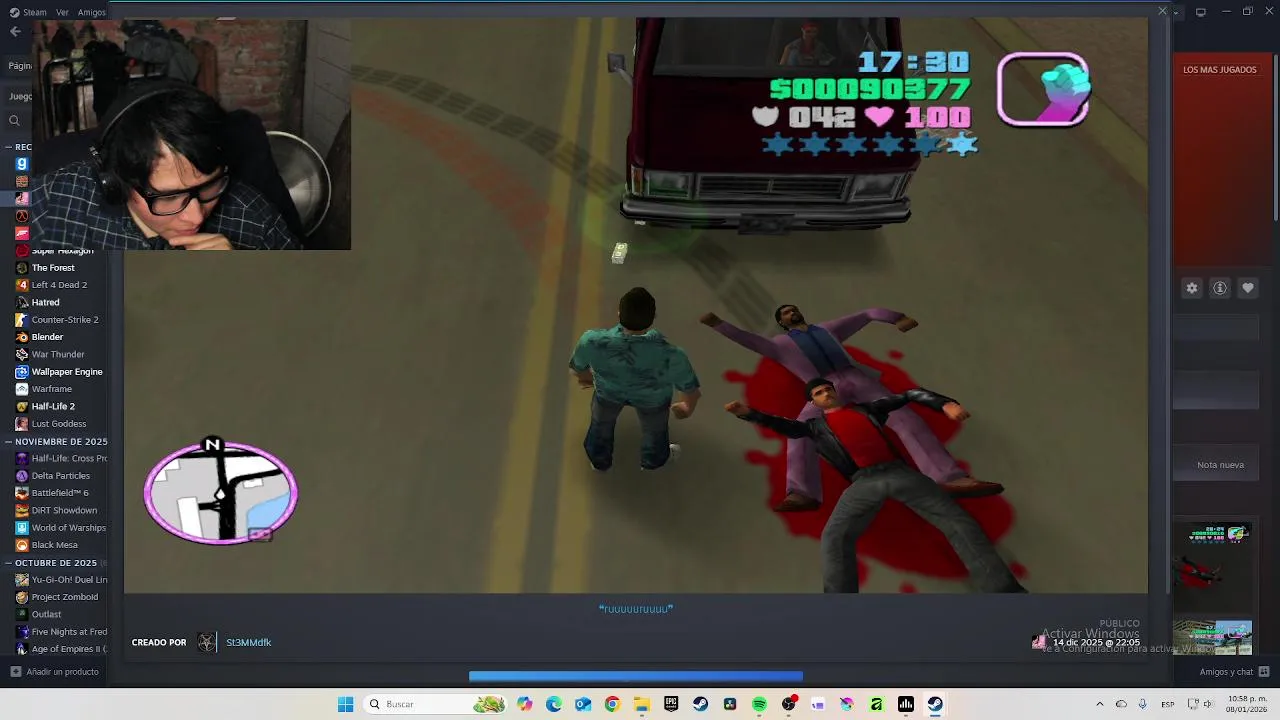This screenshot has height=720, width=1280.
Task: Click the Nota nueva button
Action: click(1221, 465)
